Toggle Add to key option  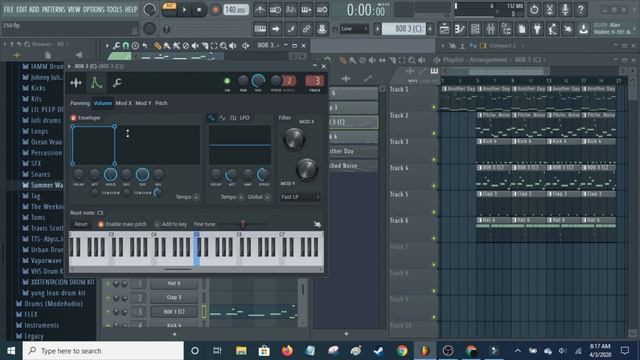tap(157, 224)
